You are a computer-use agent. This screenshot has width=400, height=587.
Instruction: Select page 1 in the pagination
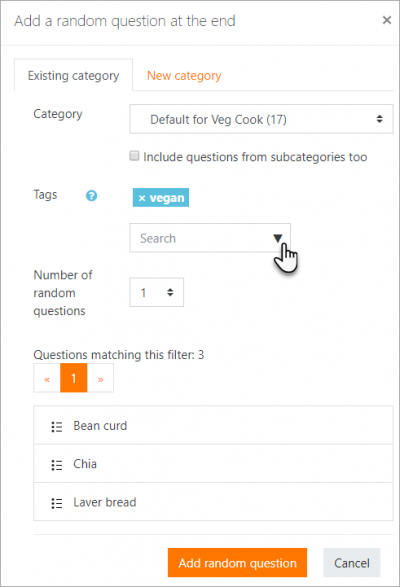74,378
